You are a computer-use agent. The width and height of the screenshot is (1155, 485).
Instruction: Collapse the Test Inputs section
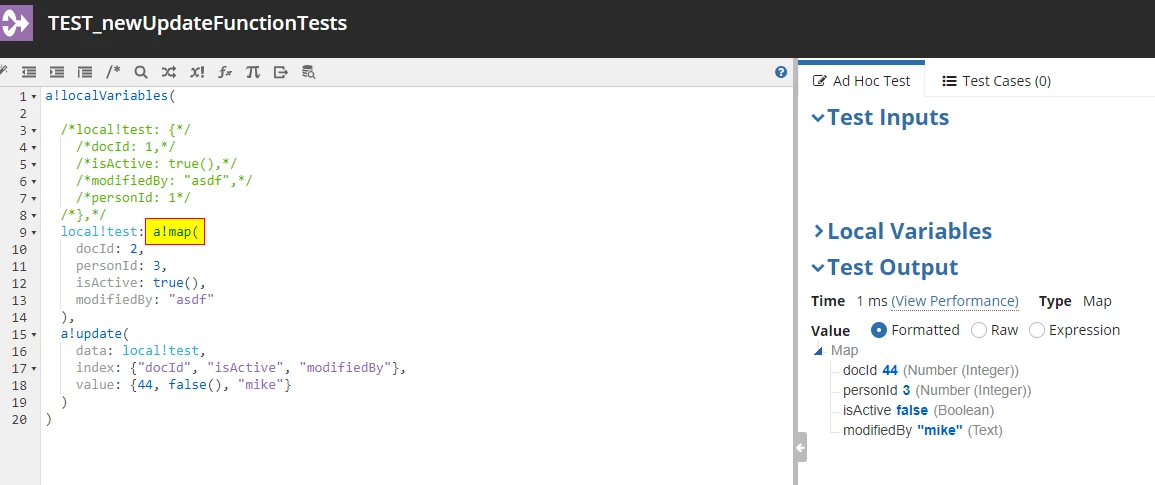point(818,118)
